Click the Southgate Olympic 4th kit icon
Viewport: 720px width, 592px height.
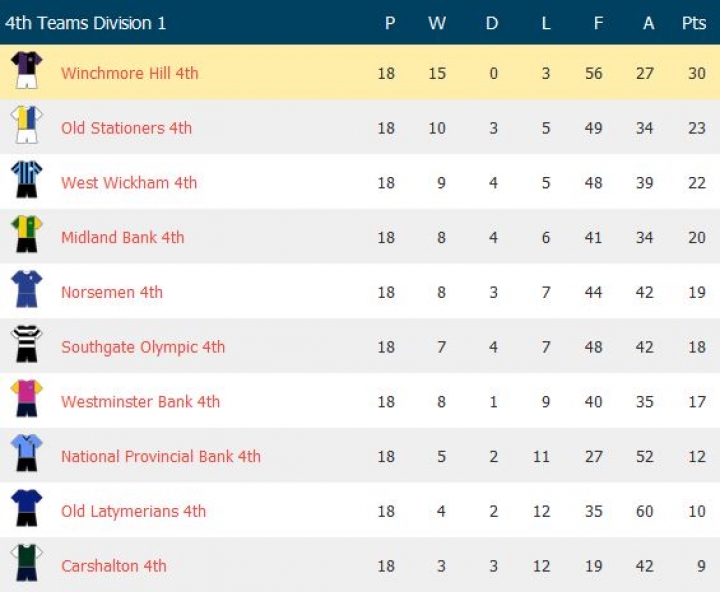click(26, 346)
